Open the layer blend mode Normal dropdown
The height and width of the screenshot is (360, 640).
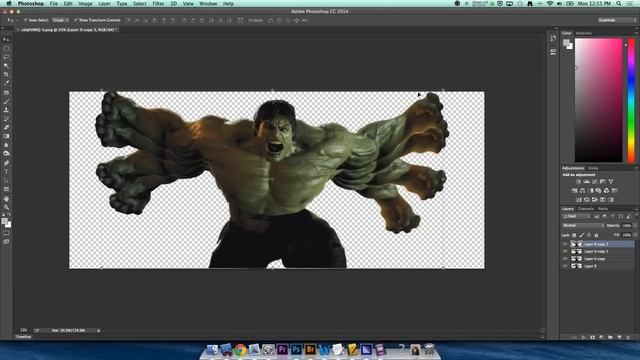click(x=583, y=226)
